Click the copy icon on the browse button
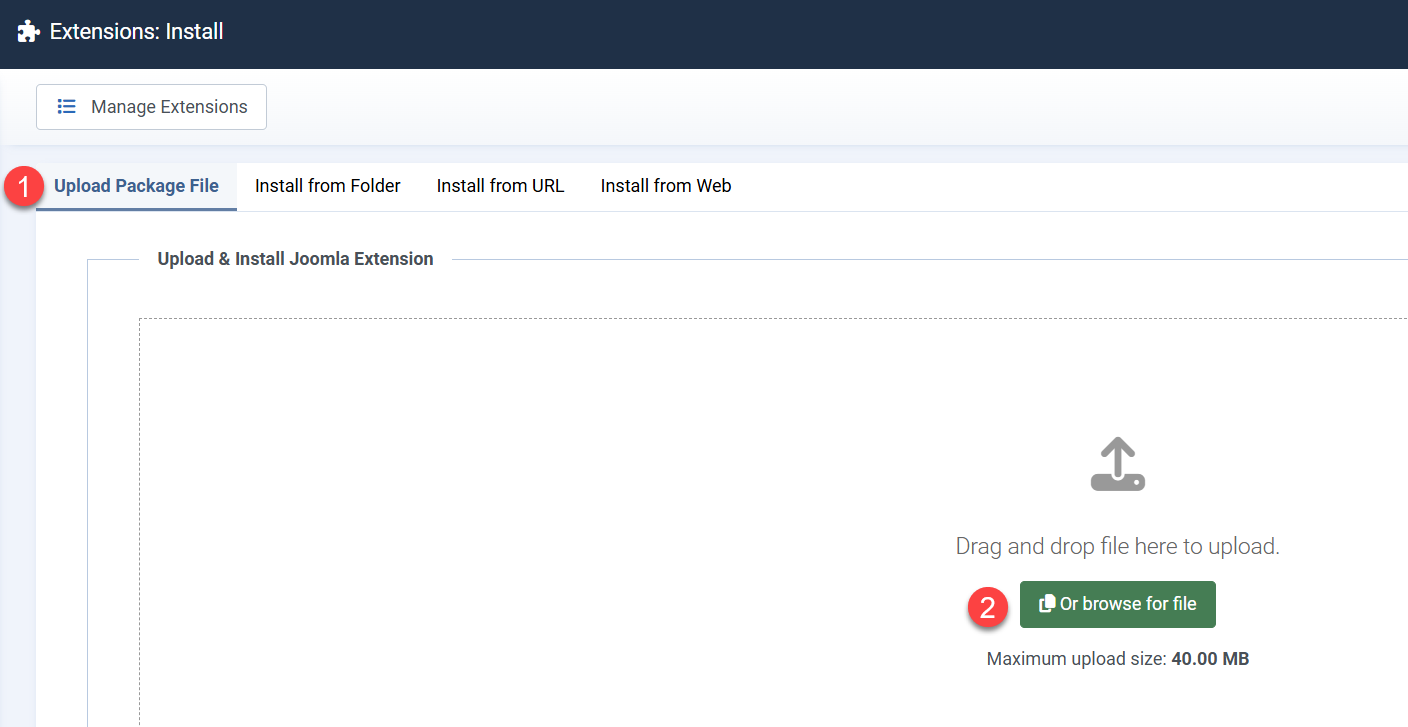This screenshot has height=727, width=1408. [1047, 604]
